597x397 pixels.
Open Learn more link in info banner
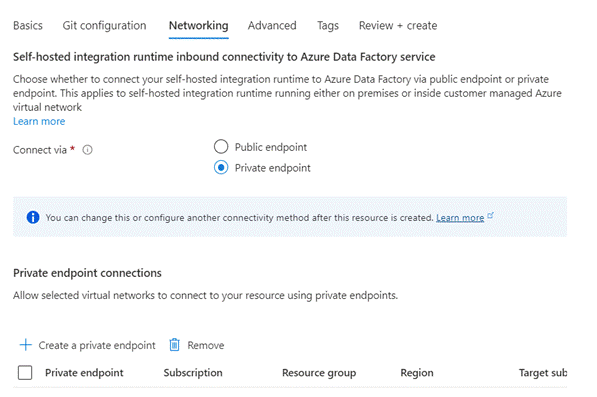coord(460,218)
